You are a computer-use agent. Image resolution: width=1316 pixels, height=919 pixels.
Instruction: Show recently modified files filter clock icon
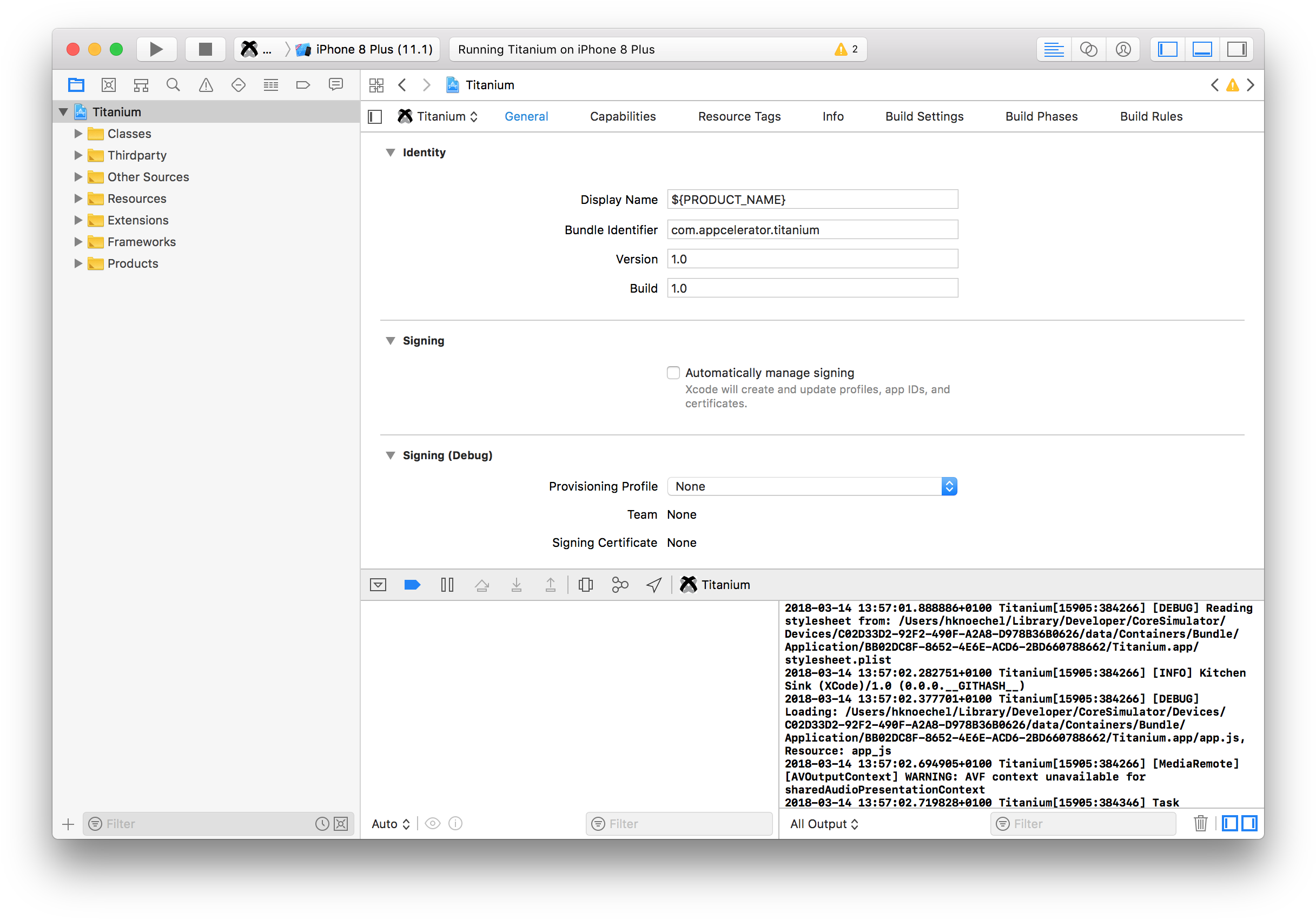322,824
